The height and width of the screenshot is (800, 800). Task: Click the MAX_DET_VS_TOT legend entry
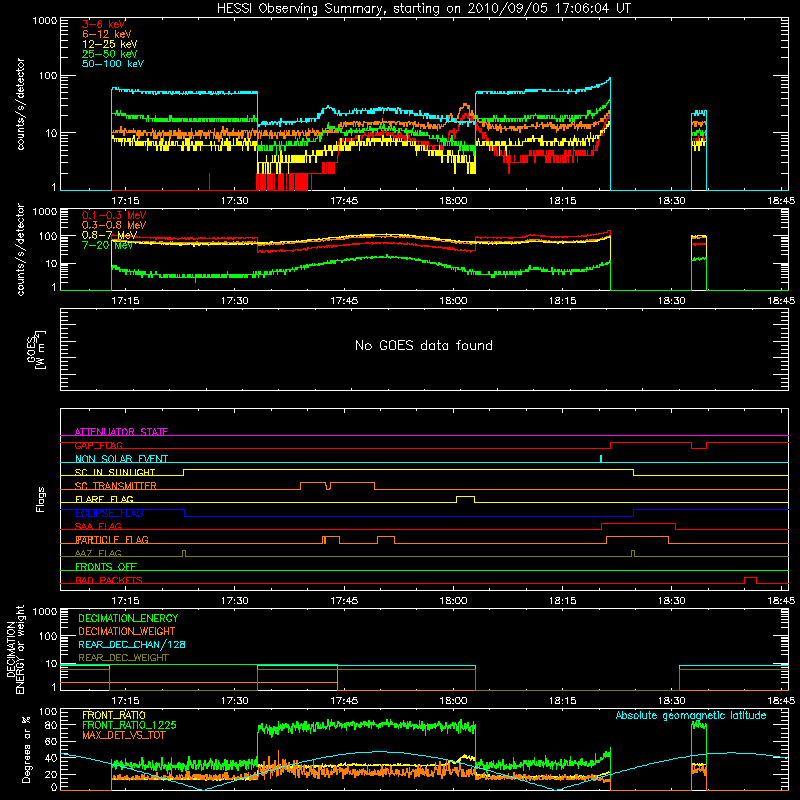(123, 735)
